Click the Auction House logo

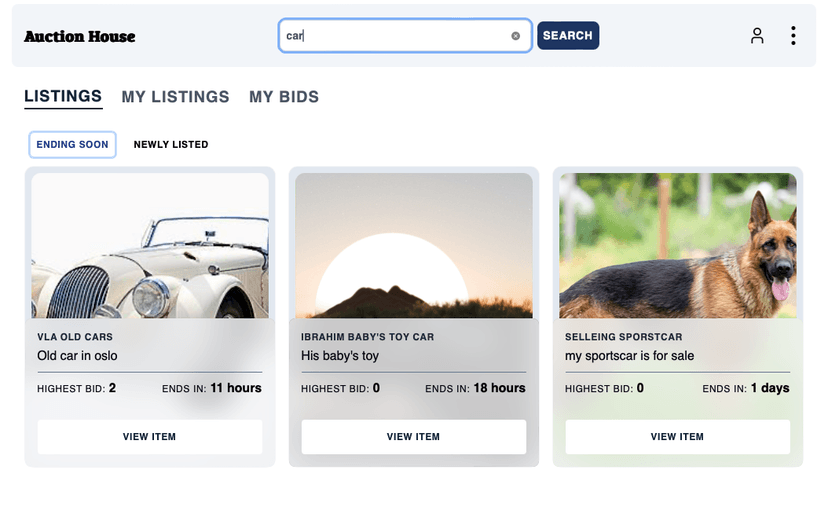80,36
